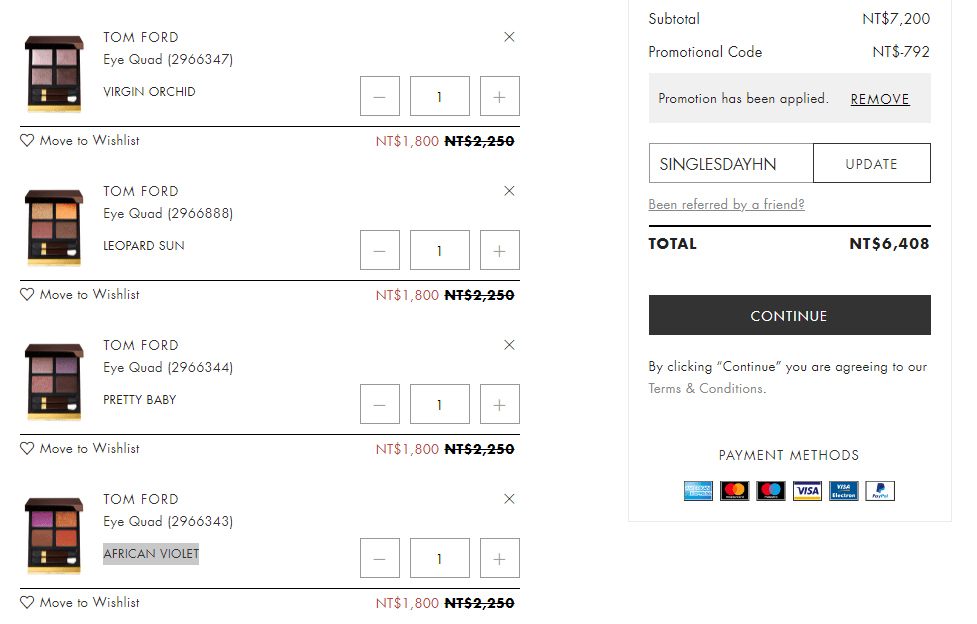Move Virgin Orchid to Wishlist
The height and width of the screenshot is (624, 977).
click(x=80, y=141)
